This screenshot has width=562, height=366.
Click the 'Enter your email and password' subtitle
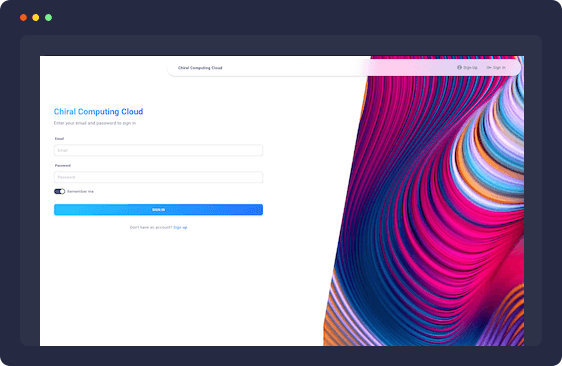pyautogui.click(x=95, y=123)
